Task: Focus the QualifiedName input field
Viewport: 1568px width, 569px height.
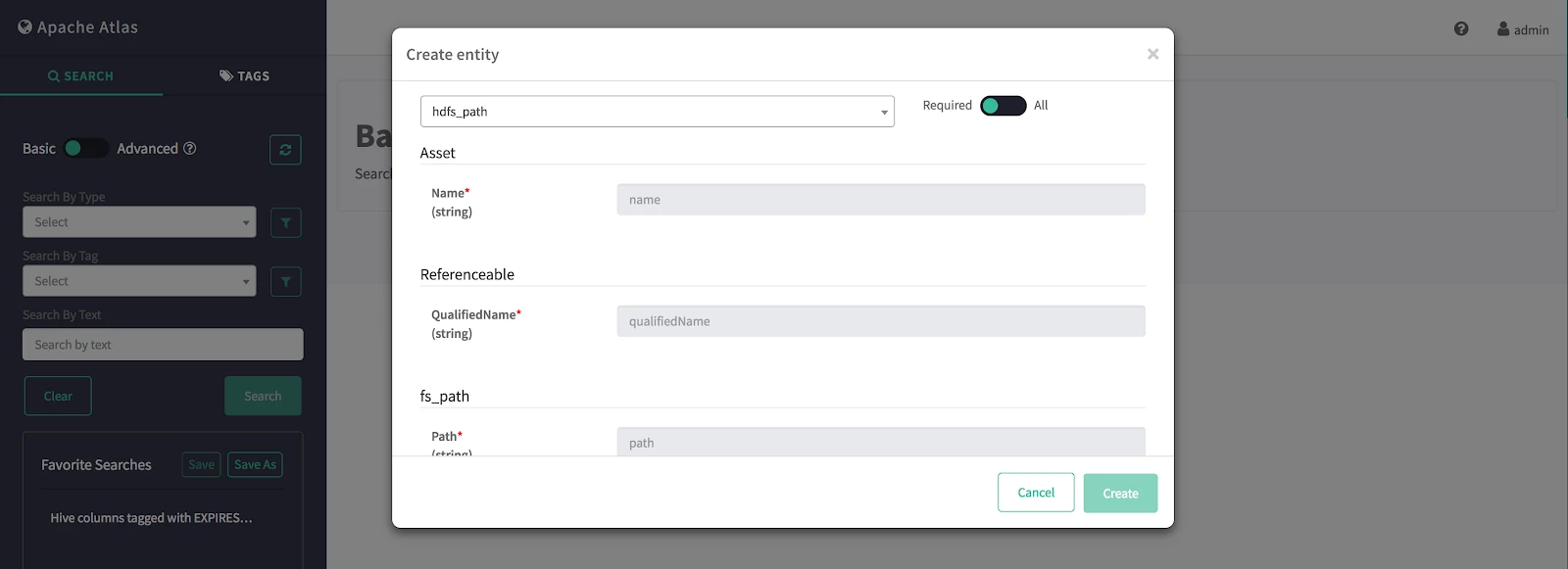Action: (x=881, y=321)
